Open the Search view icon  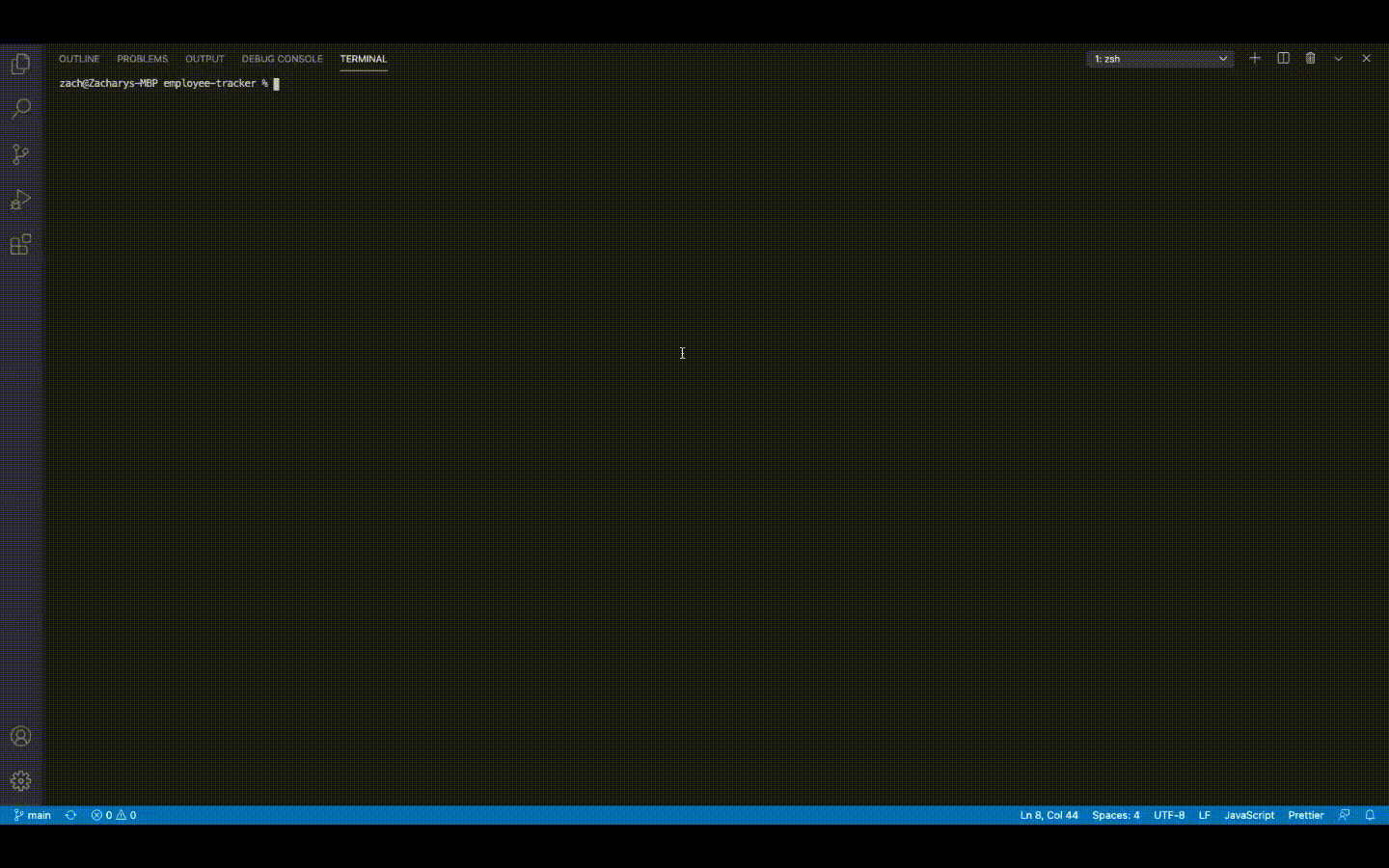tap(20, 109)
